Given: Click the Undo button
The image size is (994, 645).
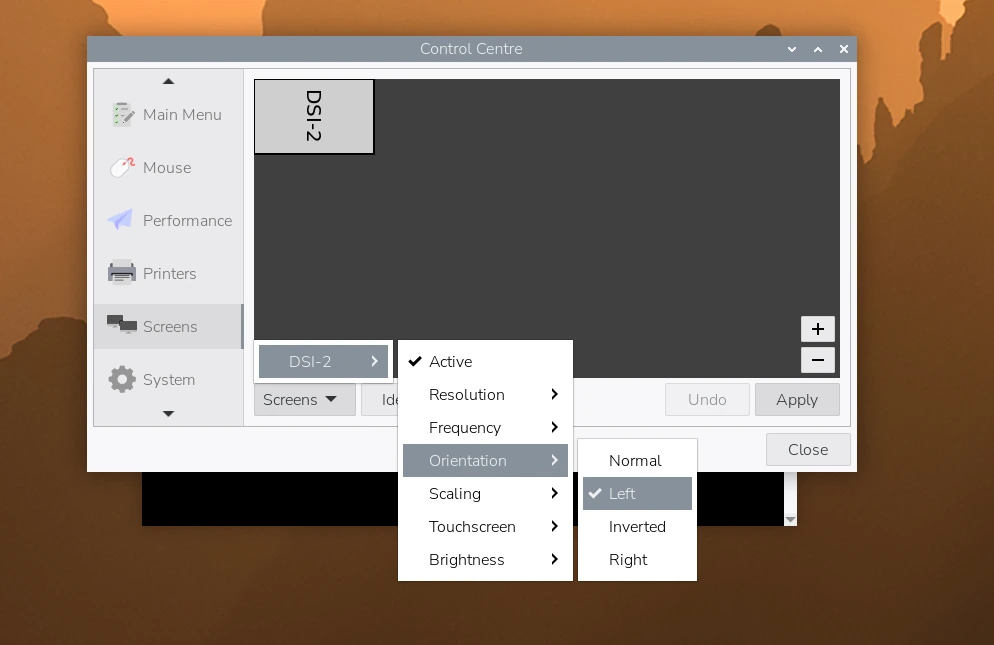Looking at the screenshot, I should pyautogui.click(x=707, y=400).
